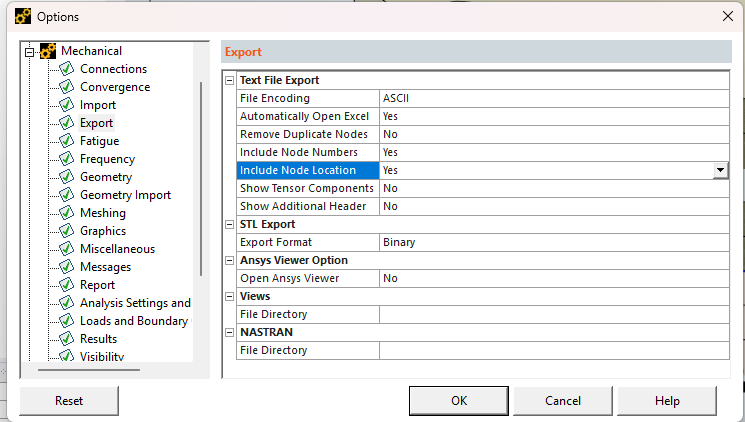Click the checkmark icon beside Report
Viewport: 745px width, 422px height.
67,285
